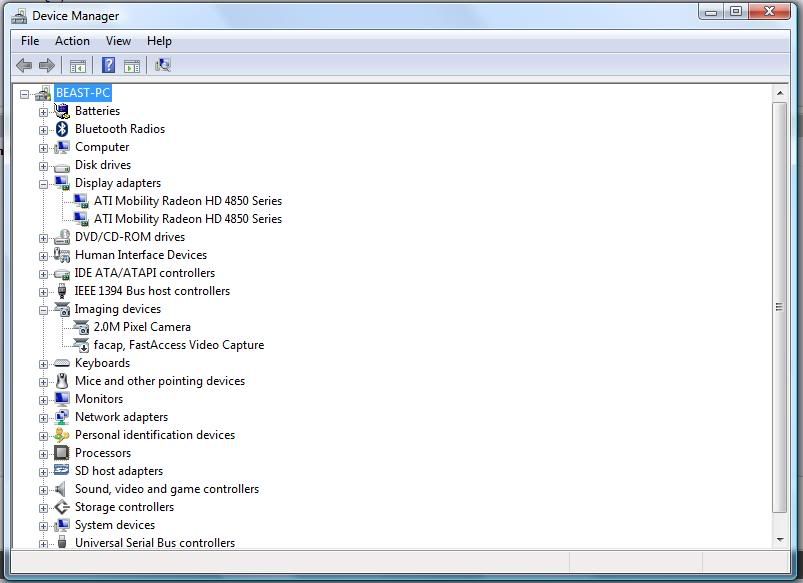Screen dimensions: 803x583
Task: Select the IDE ATA/ATAPI controllers label
Action: click(x=144, y=273)
